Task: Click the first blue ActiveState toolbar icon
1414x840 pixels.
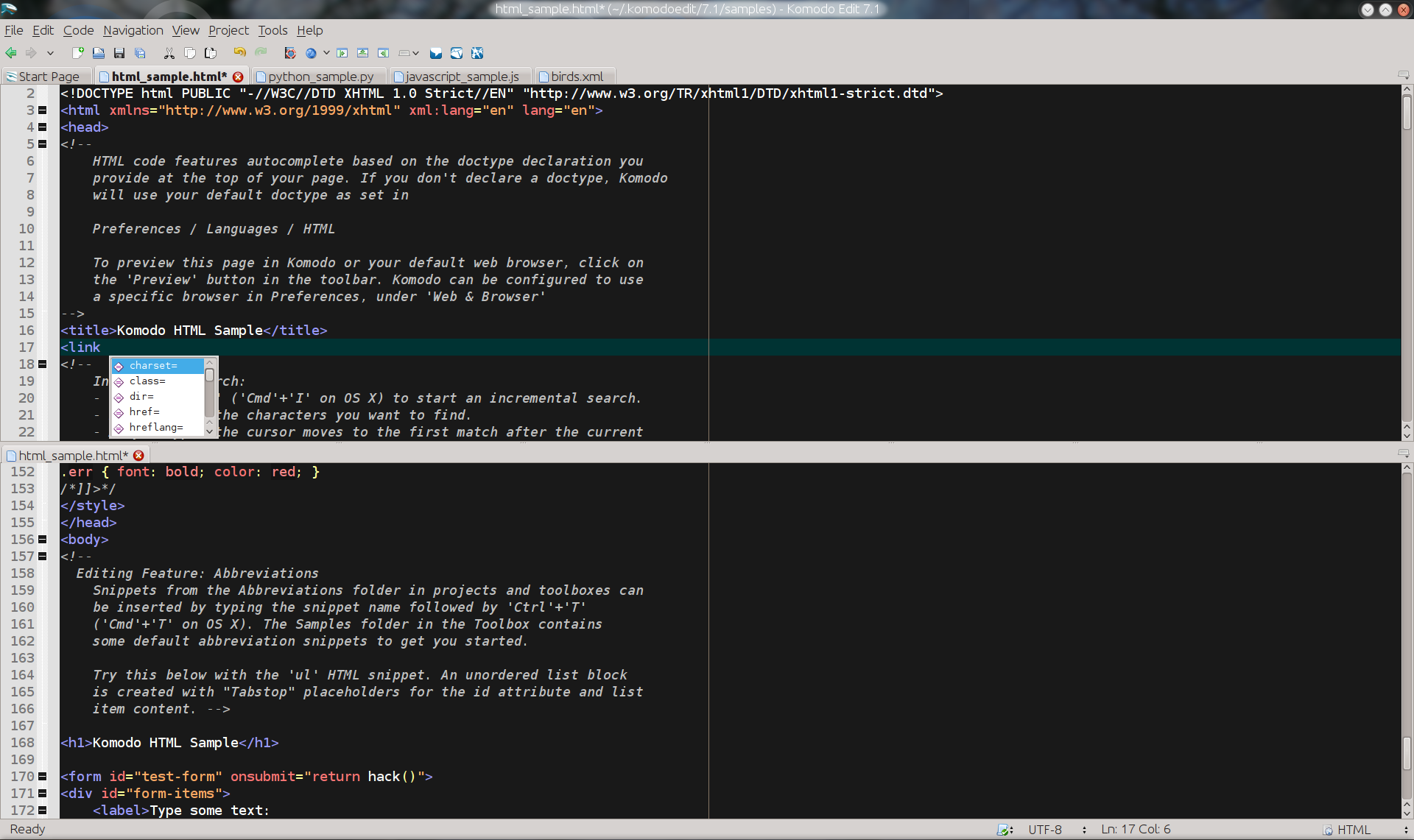Action: [436, 53]
